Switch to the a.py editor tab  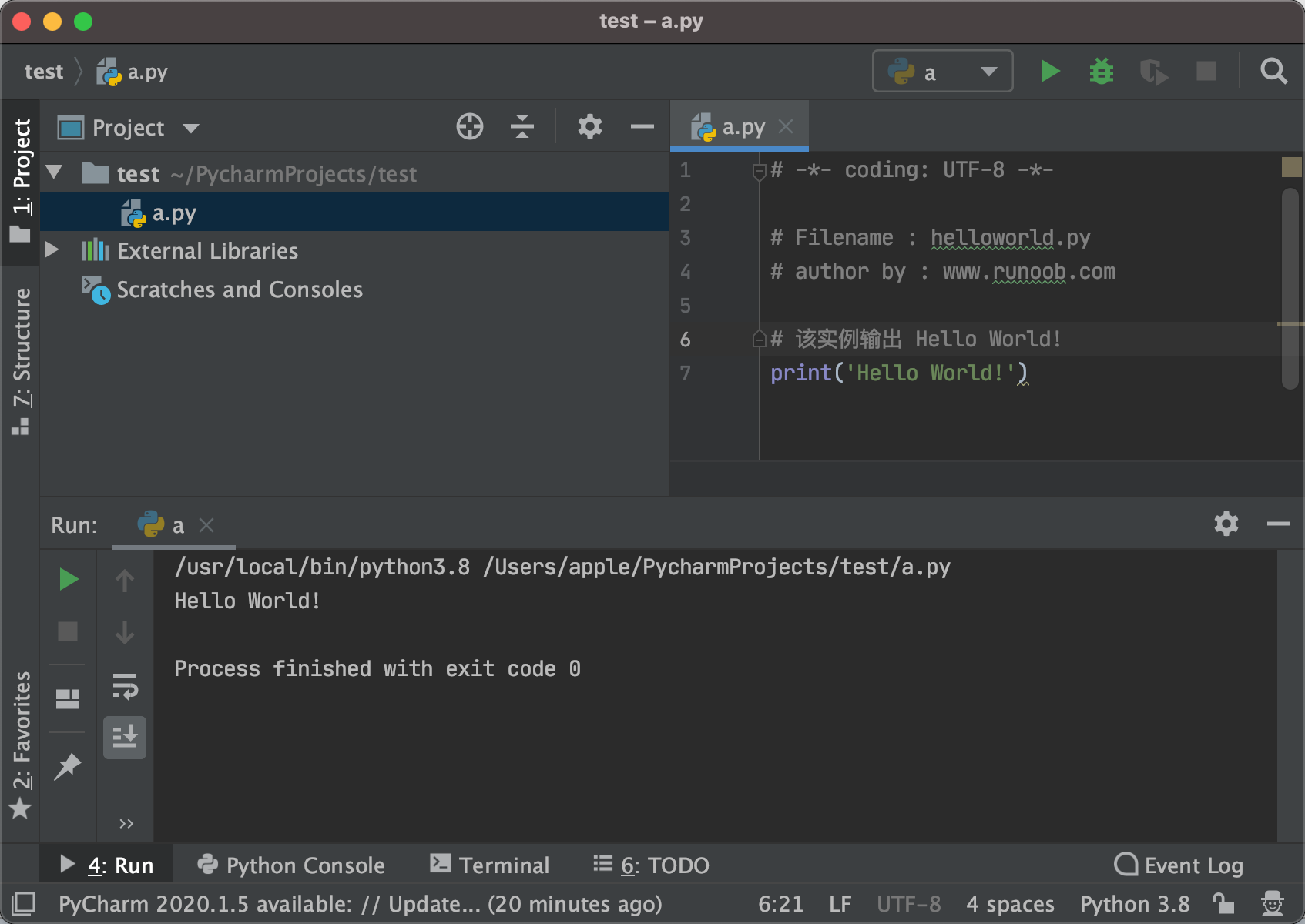740,126
